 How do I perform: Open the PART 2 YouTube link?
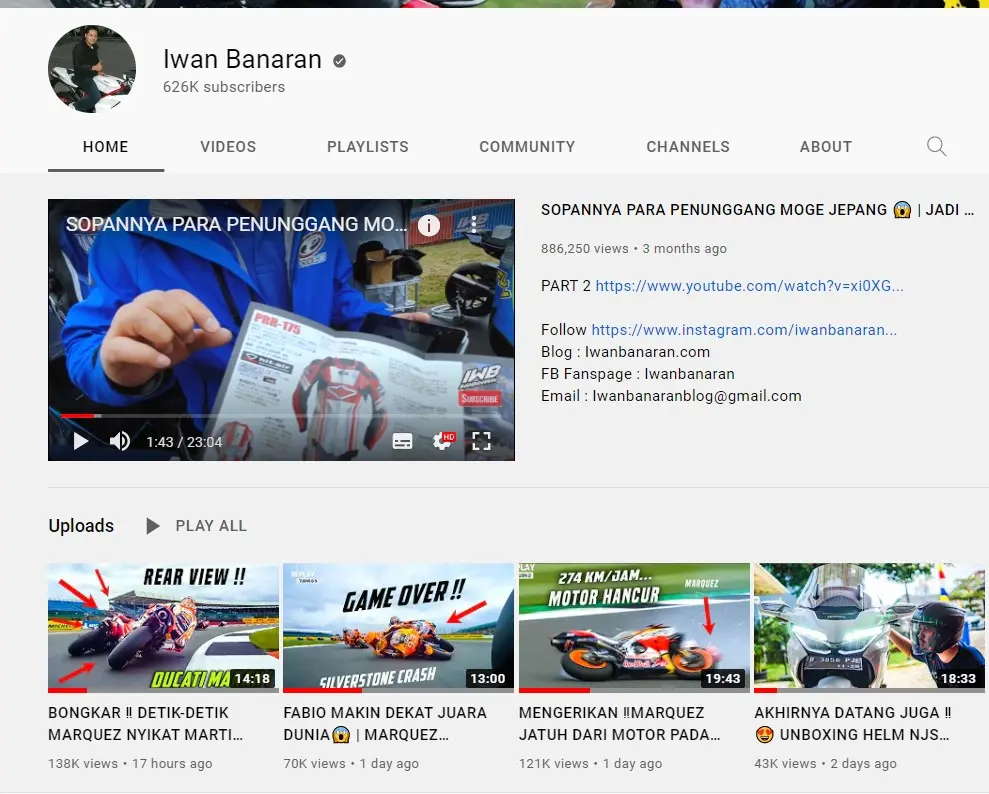(749, 286)
